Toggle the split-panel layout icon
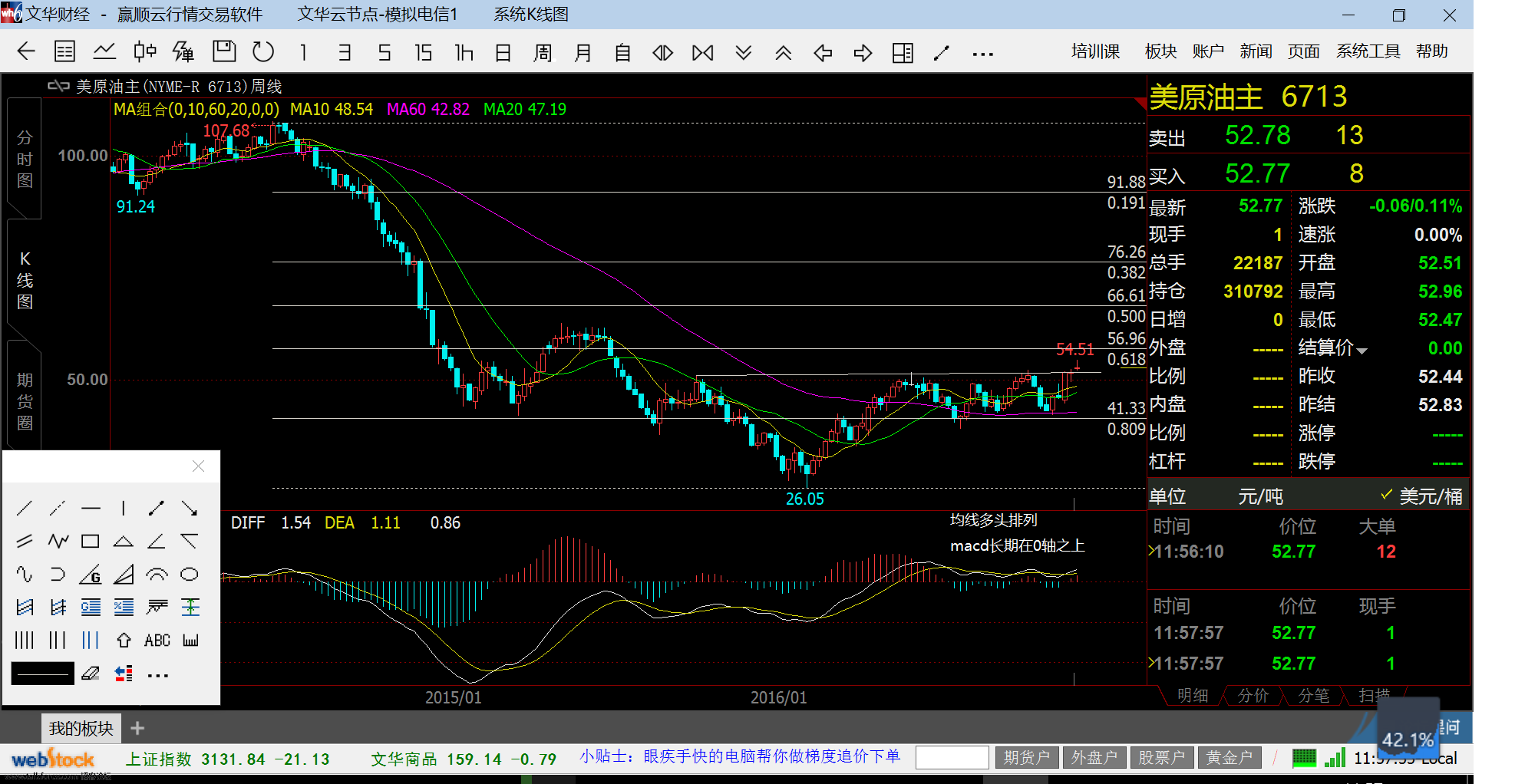Screen dimensions: 1515x784 pos(903,52)
